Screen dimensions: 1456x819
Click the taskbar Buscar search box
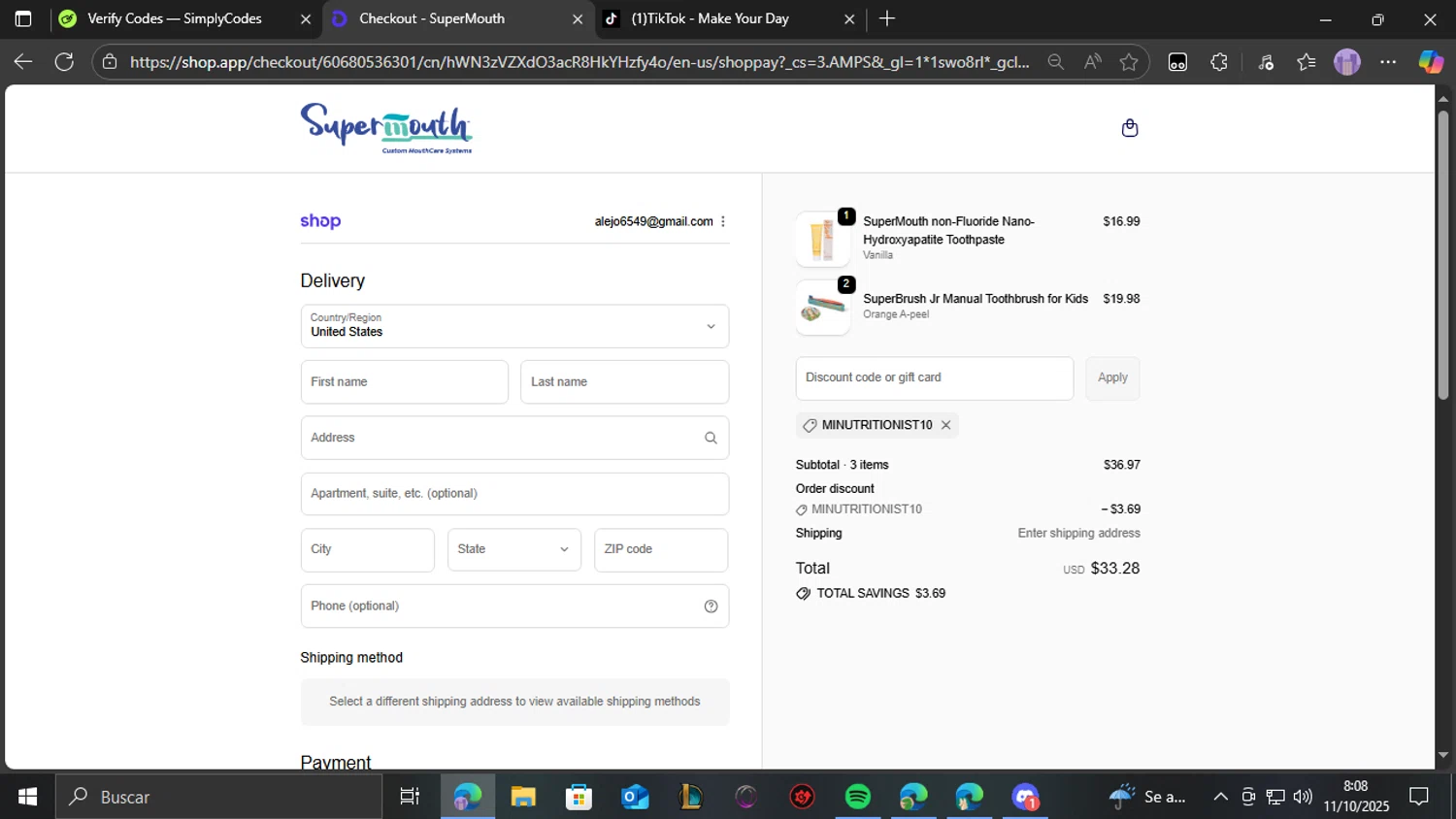pyautogui.click(x=218, y=797)
